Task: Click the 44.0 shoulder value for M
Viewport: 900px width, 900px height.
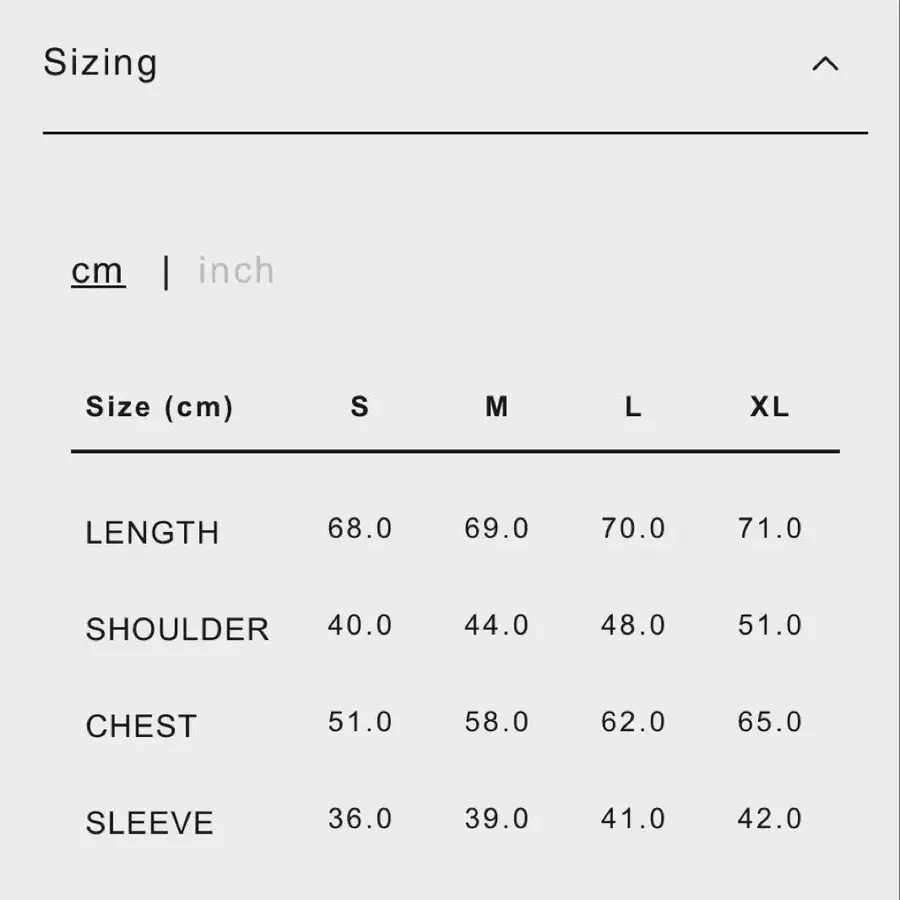Action: (496, 625)
